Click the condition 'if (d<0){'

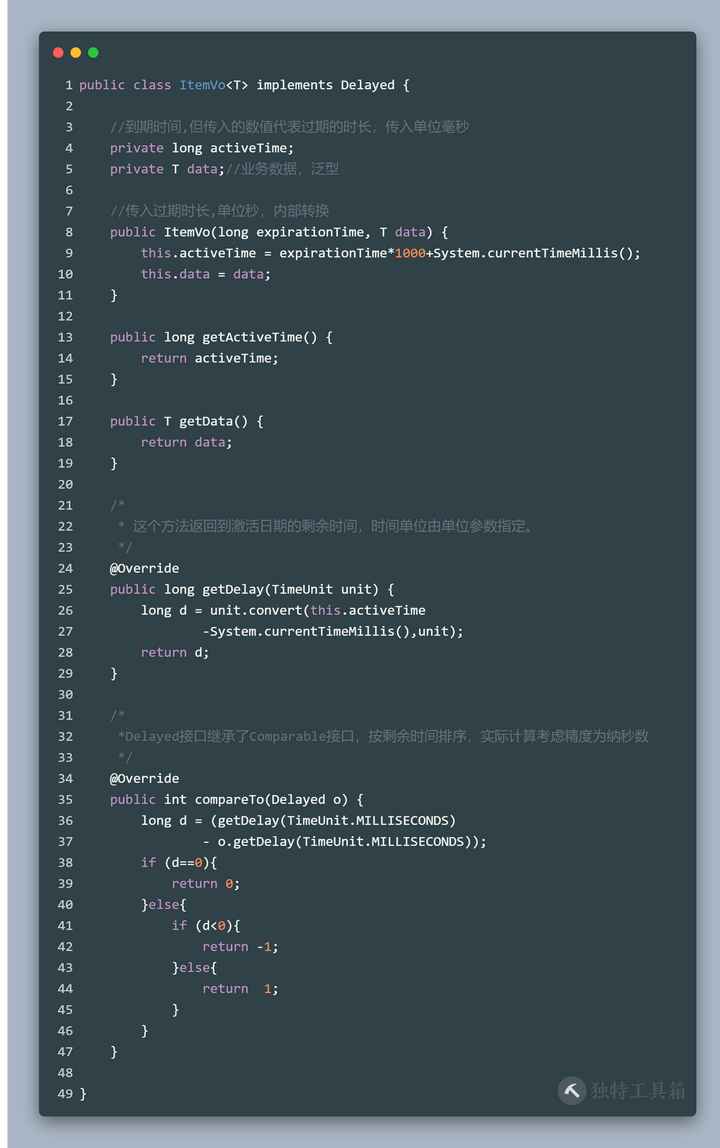click(x=206, y=926)
